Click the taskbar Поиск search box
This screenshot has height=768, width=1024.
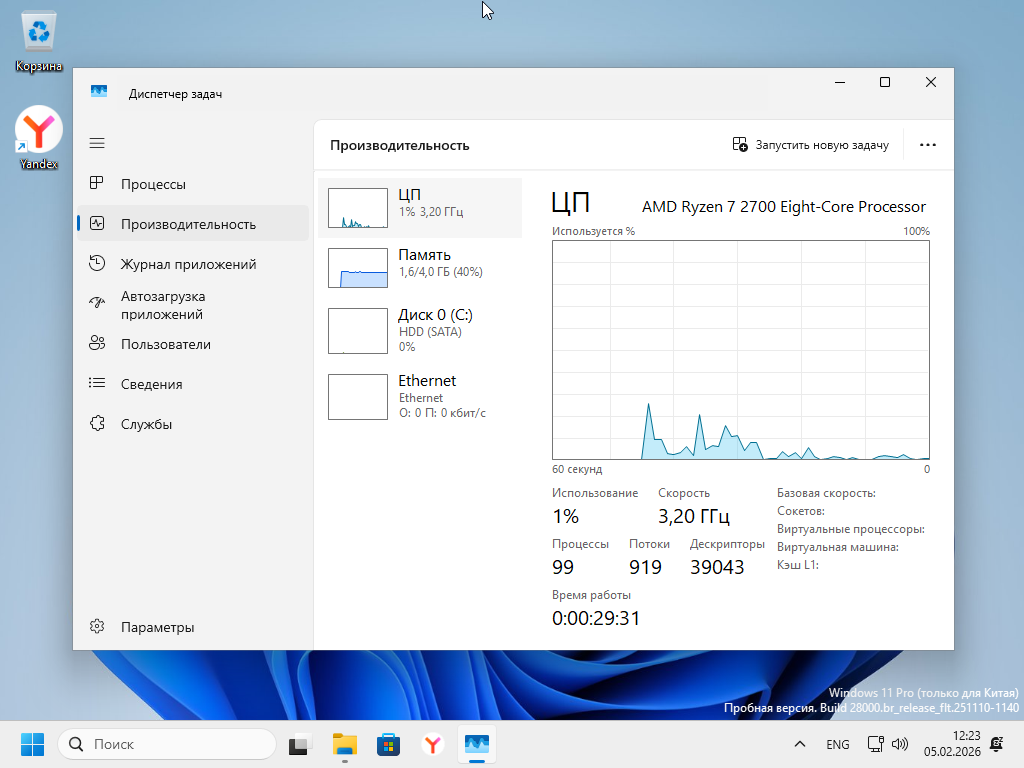point(166,744)
